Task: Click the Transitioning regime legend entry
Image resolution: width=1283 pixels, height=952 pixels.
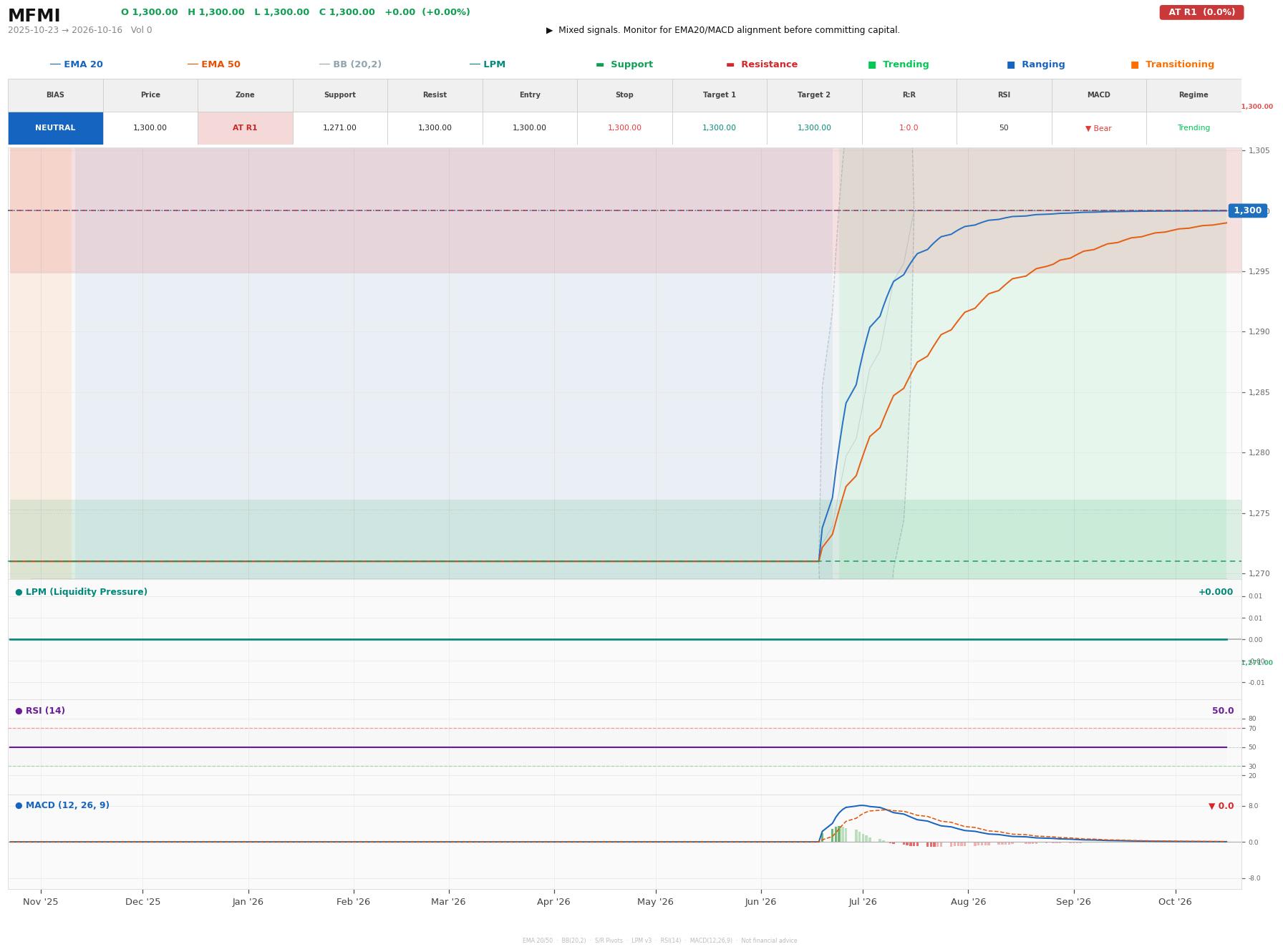Action: [x=1173, y=64]
